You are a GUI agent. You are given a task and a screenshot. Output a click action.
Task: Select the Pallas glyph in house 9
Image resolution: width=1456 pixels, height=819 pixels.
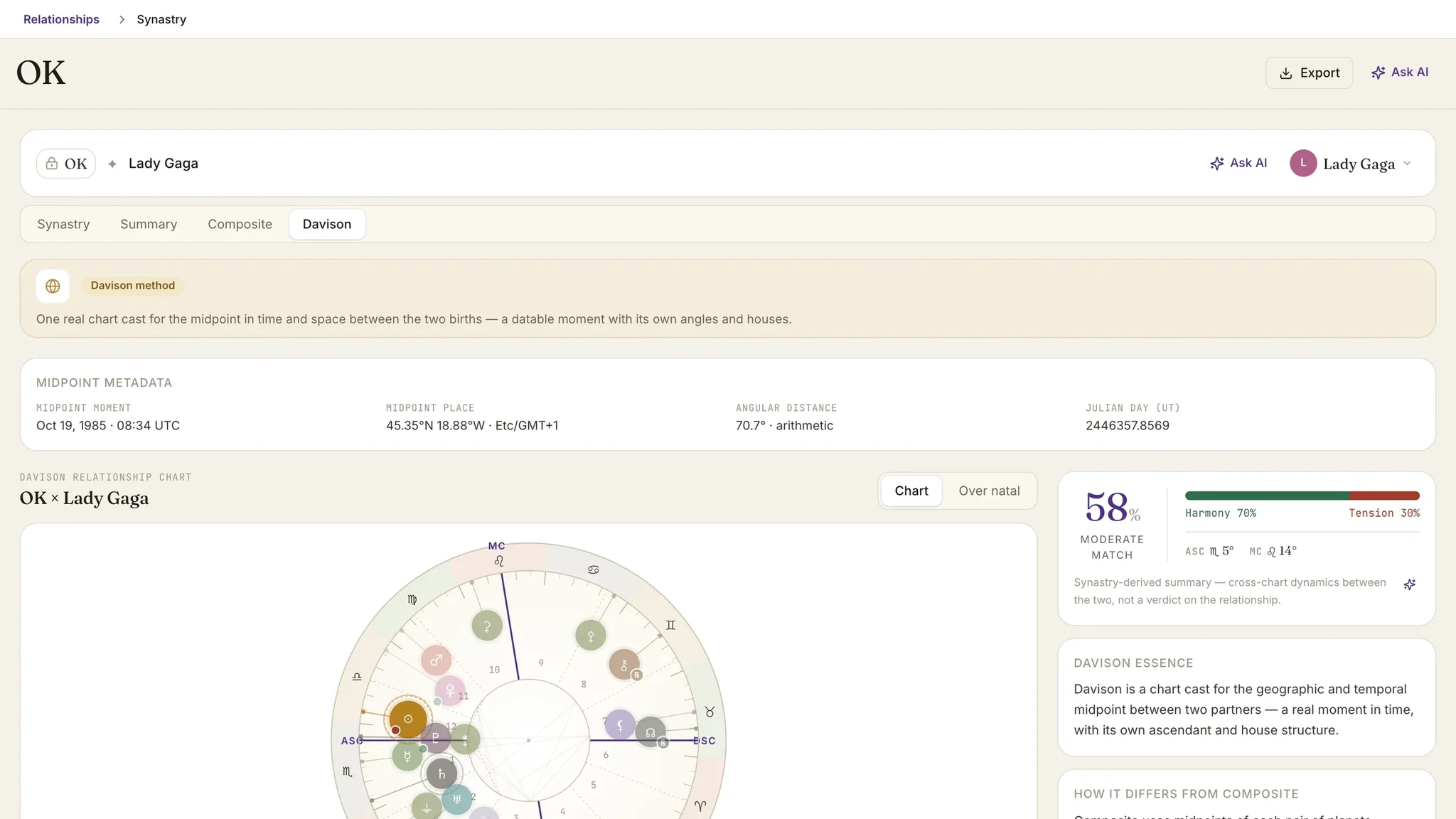(590, 636)
